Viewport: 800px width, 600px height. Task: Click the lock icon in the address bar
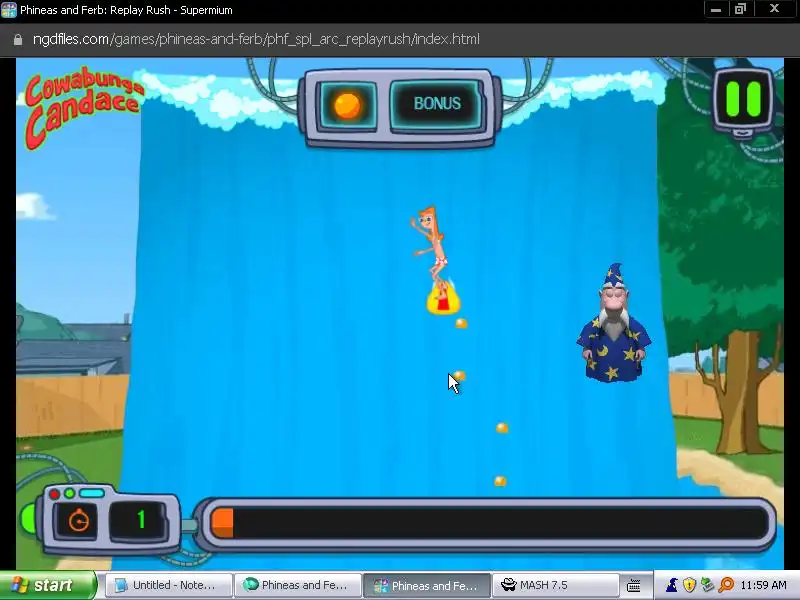click(x=18, y=40)
